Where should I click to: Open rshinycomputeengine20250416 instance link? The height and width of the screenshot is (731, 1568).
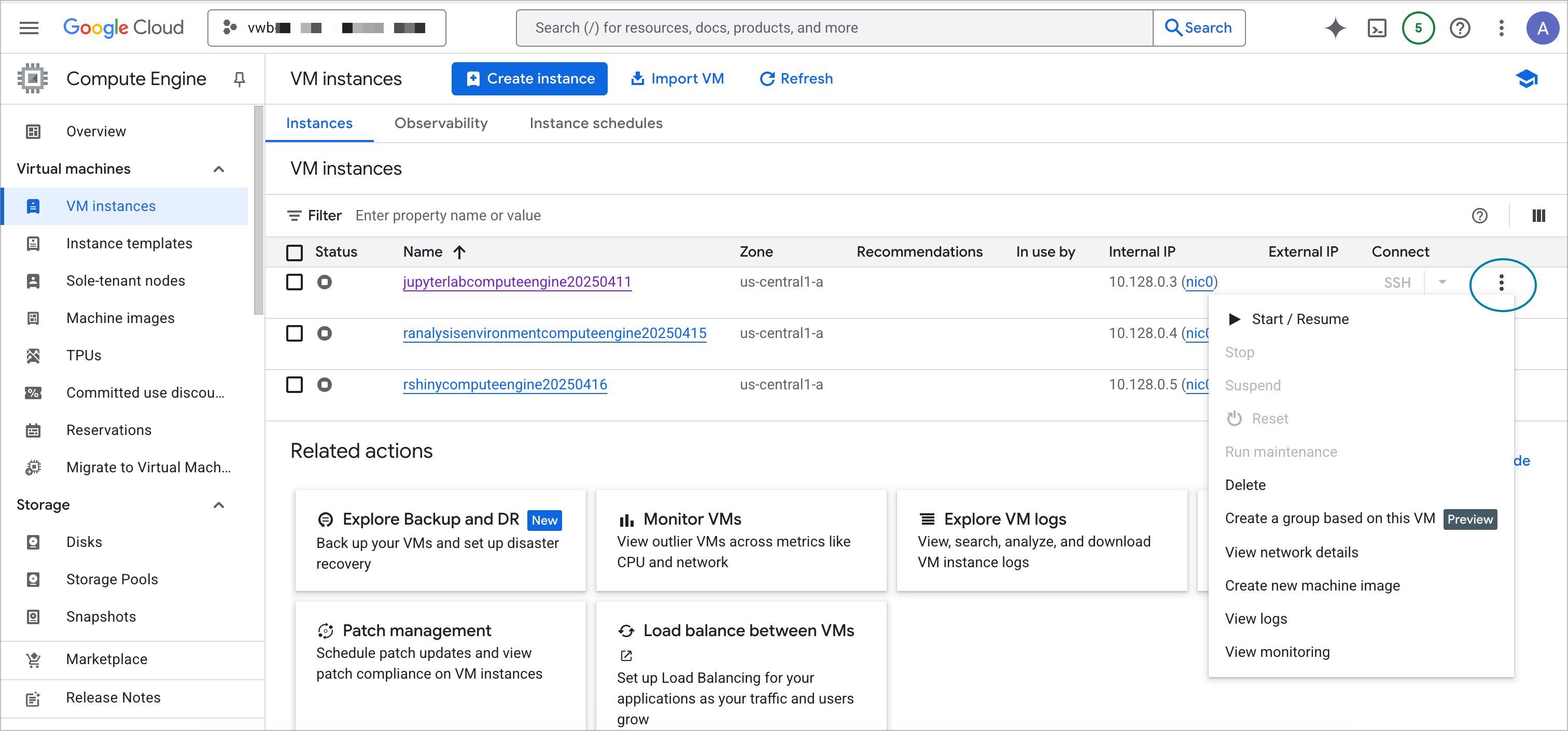505,385
